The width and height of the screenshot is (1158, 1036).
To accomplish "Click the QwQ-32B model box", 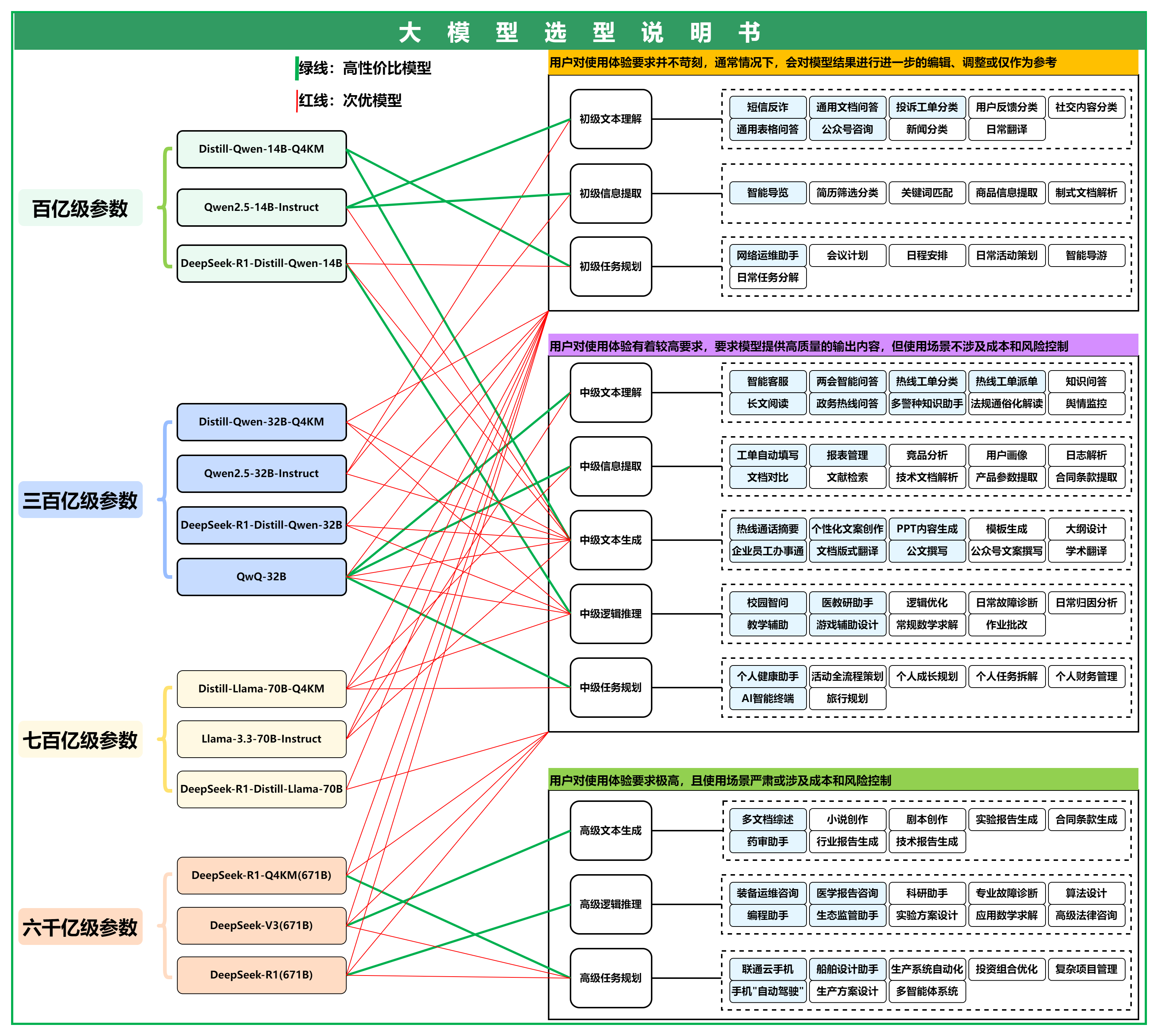I will pos(261,577).
